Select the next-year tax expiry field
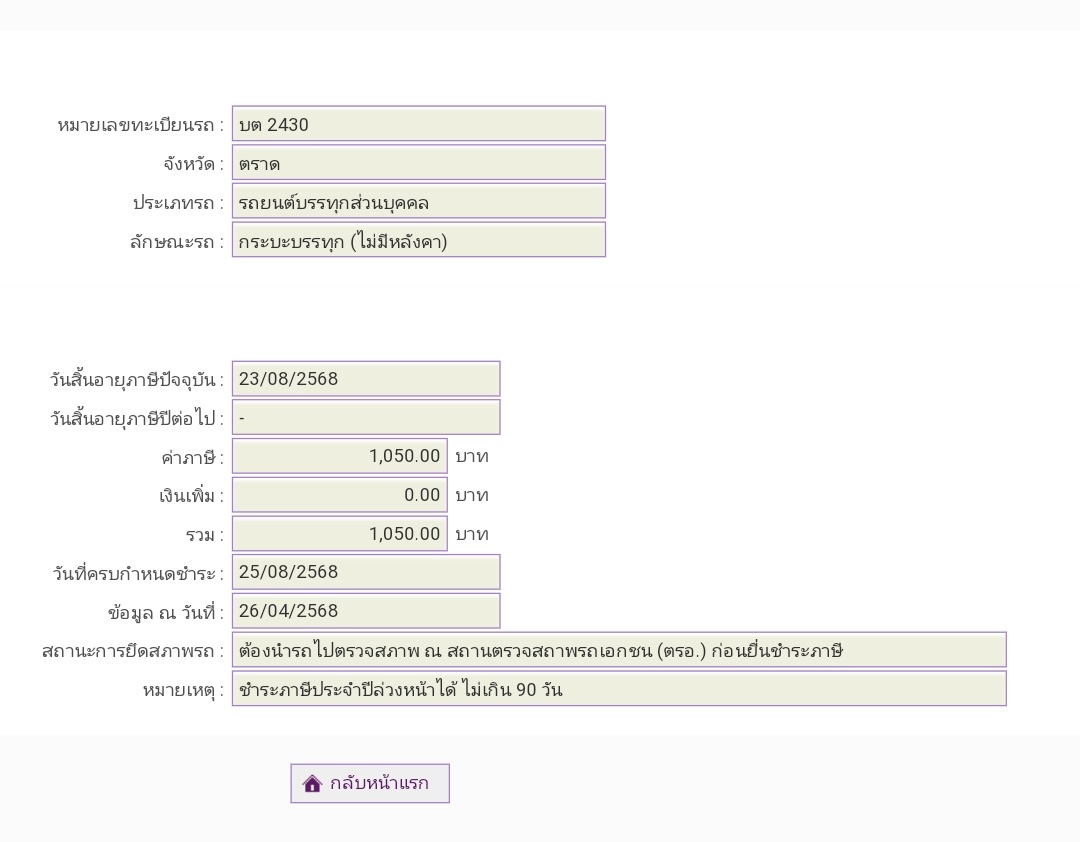The height and width of the screenshot is (842, 1080). pos(365,418)
